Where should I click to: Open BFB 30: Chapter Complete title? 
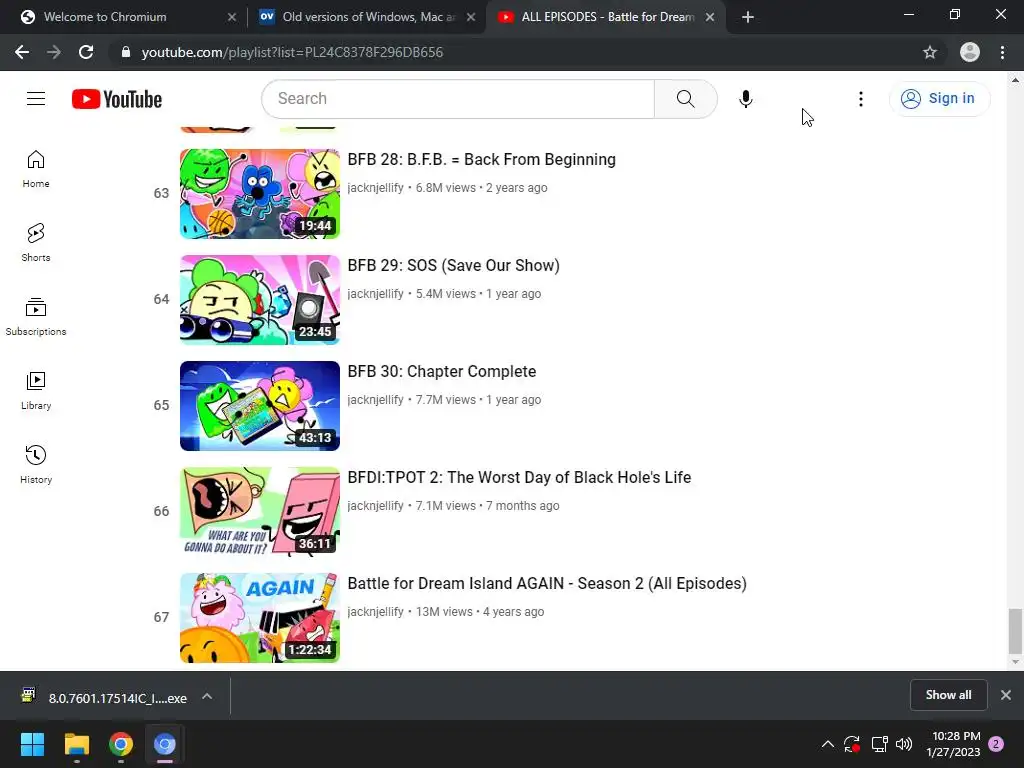point(441,371)
